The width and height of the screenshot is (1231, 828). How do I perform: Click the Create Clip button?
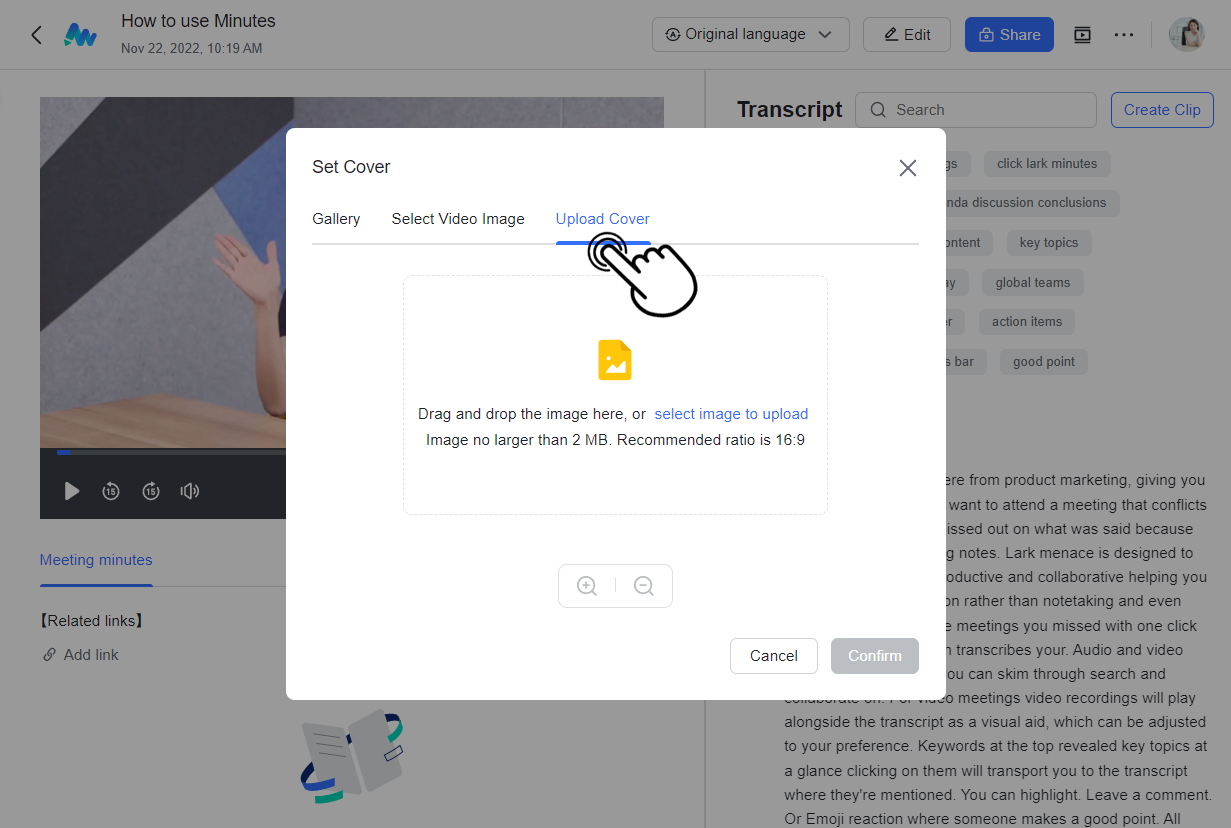coord(1161,110)
